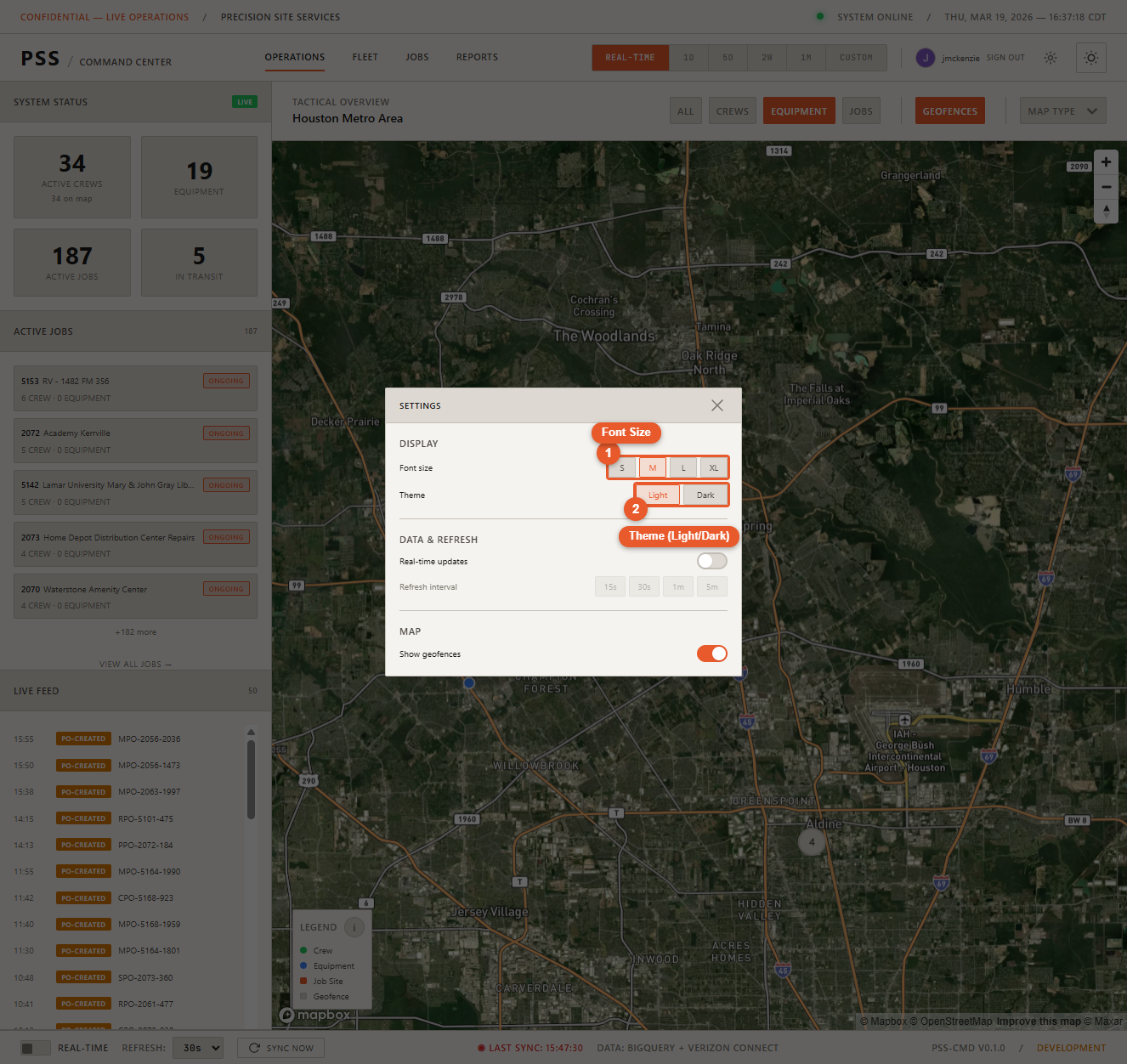Screen dimensions: 1127x1064
Task: Open the Reports navigation tab
Action: tap(477, 57)
